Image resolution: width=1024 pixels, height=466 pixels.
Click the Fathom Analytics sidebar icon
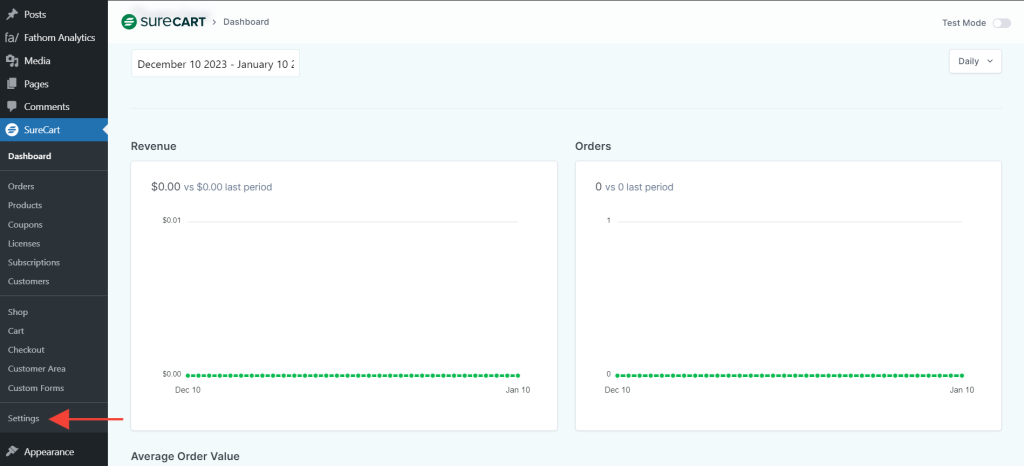tap(11, 38)
